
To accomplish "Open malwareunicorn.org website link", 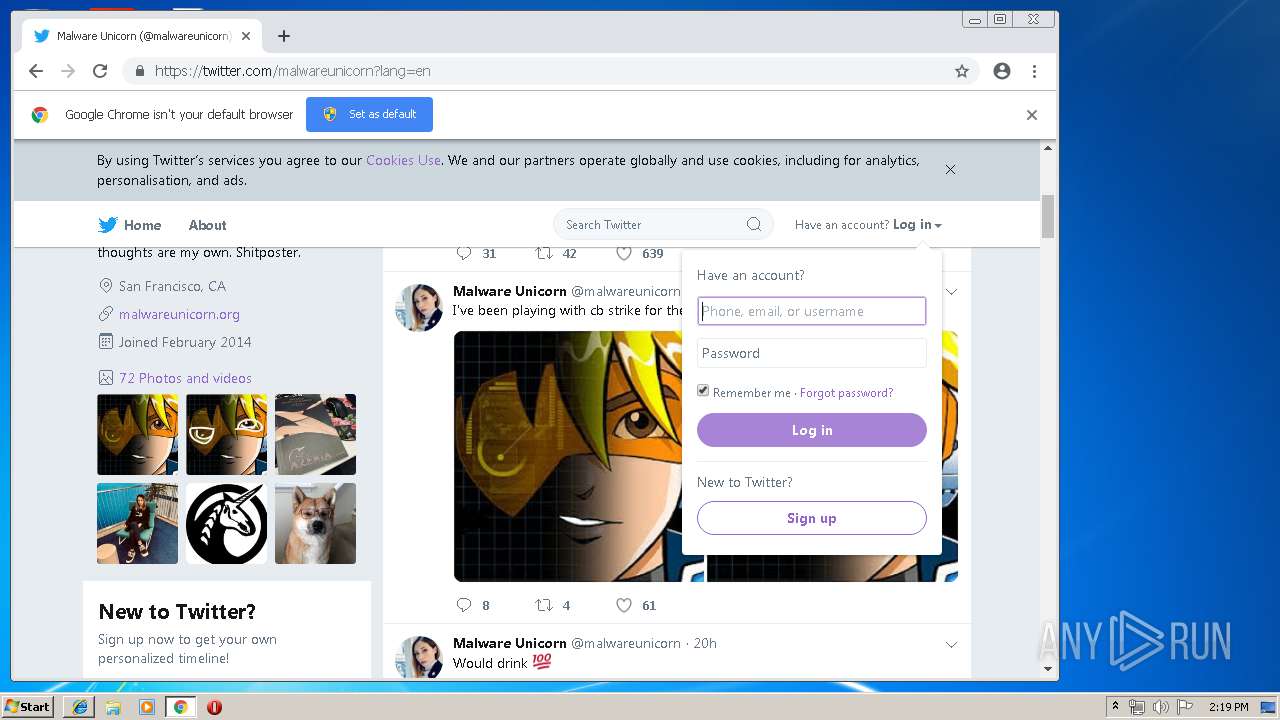I will [179, 314].
